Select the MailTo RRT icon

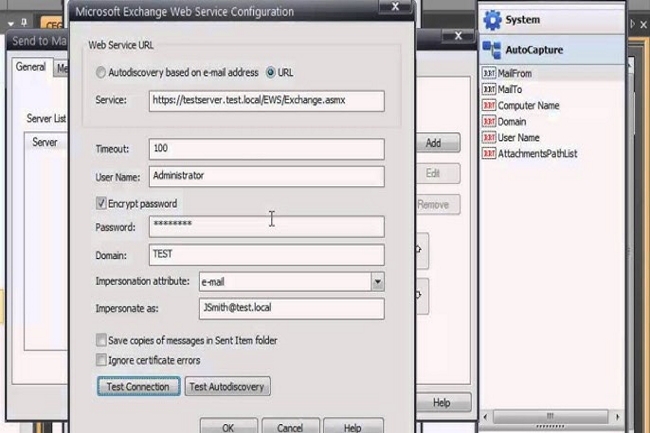489,89
